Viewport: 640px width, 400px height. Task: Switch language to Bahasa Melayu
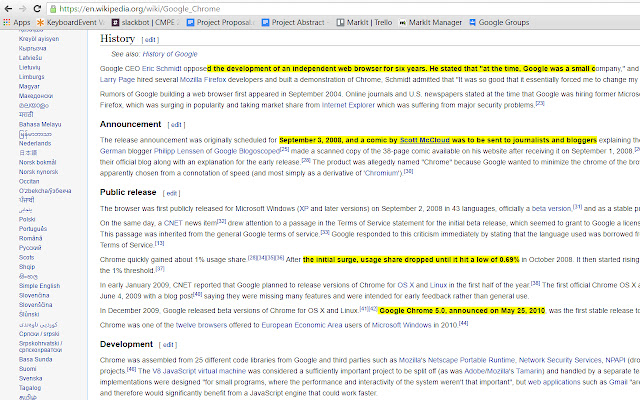[40, 124]
